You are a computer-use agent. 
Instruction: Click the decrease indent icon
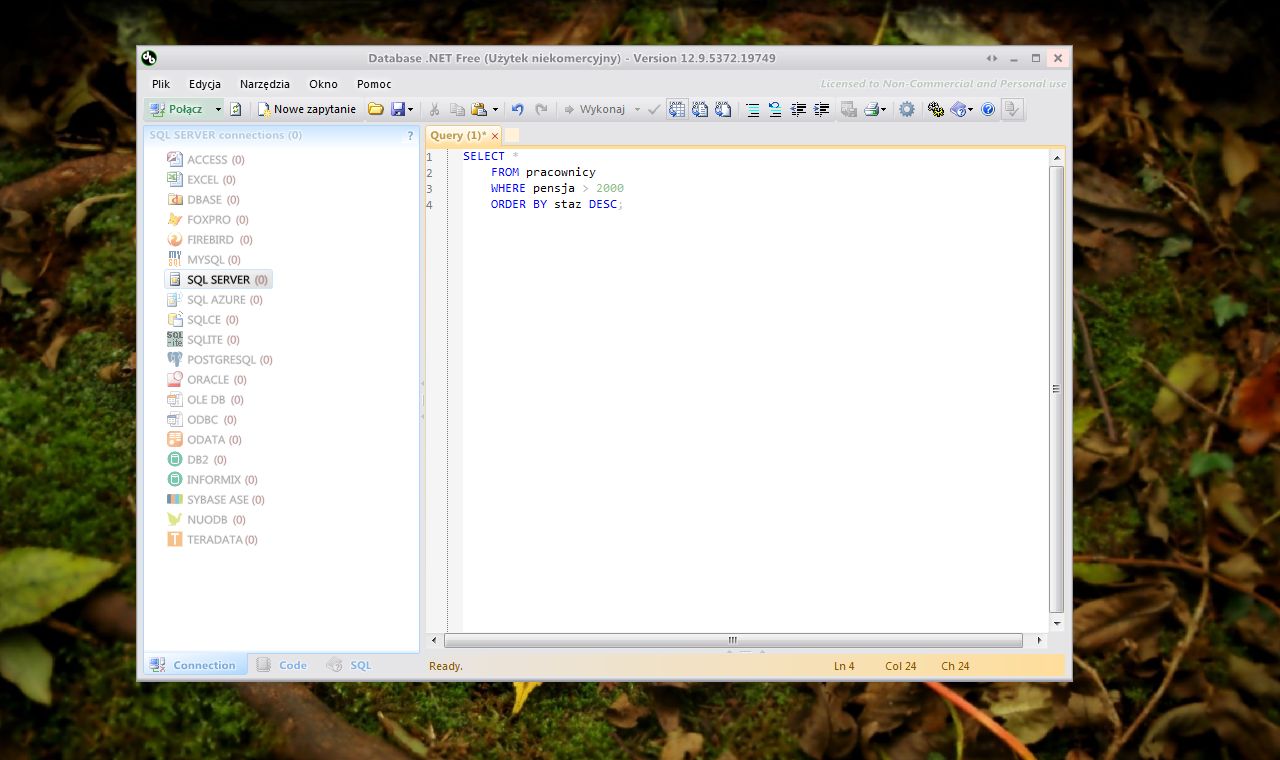[798, 109]
